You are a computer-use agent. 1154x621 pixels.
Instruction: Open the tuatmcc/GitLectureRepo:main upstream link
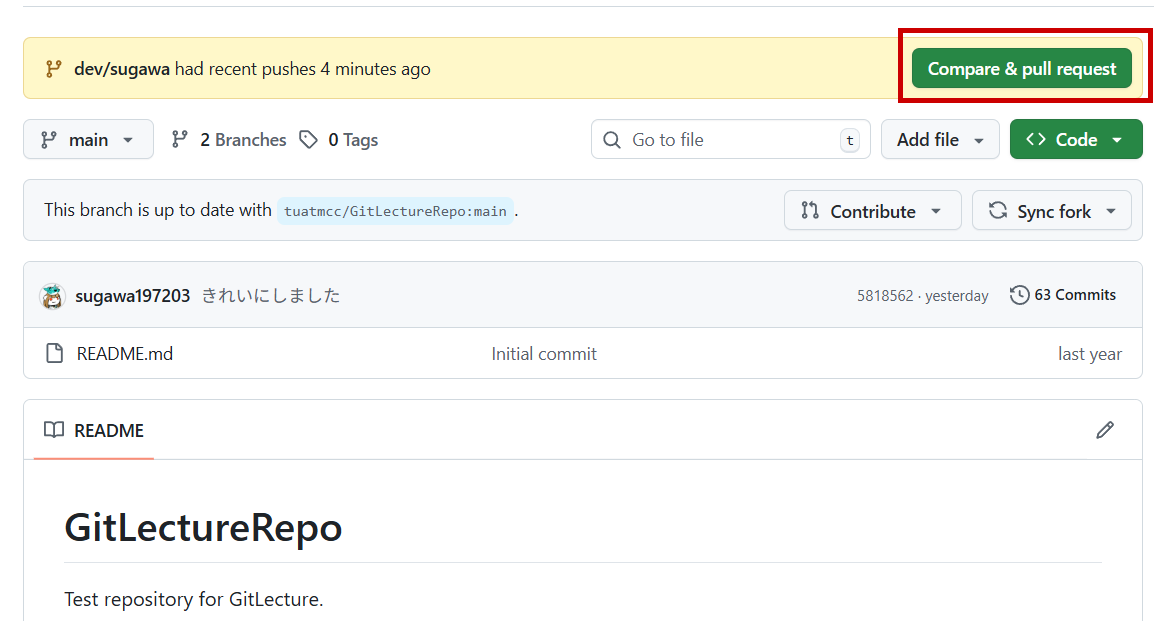[395, 211]
